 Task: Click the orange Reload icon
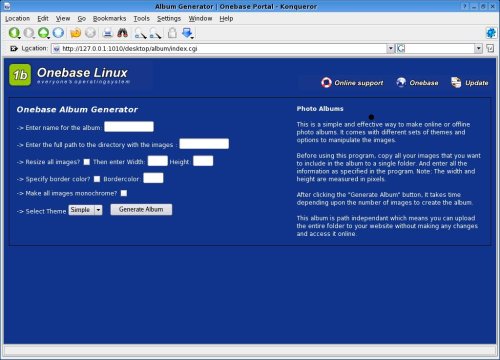click(76, 33)
